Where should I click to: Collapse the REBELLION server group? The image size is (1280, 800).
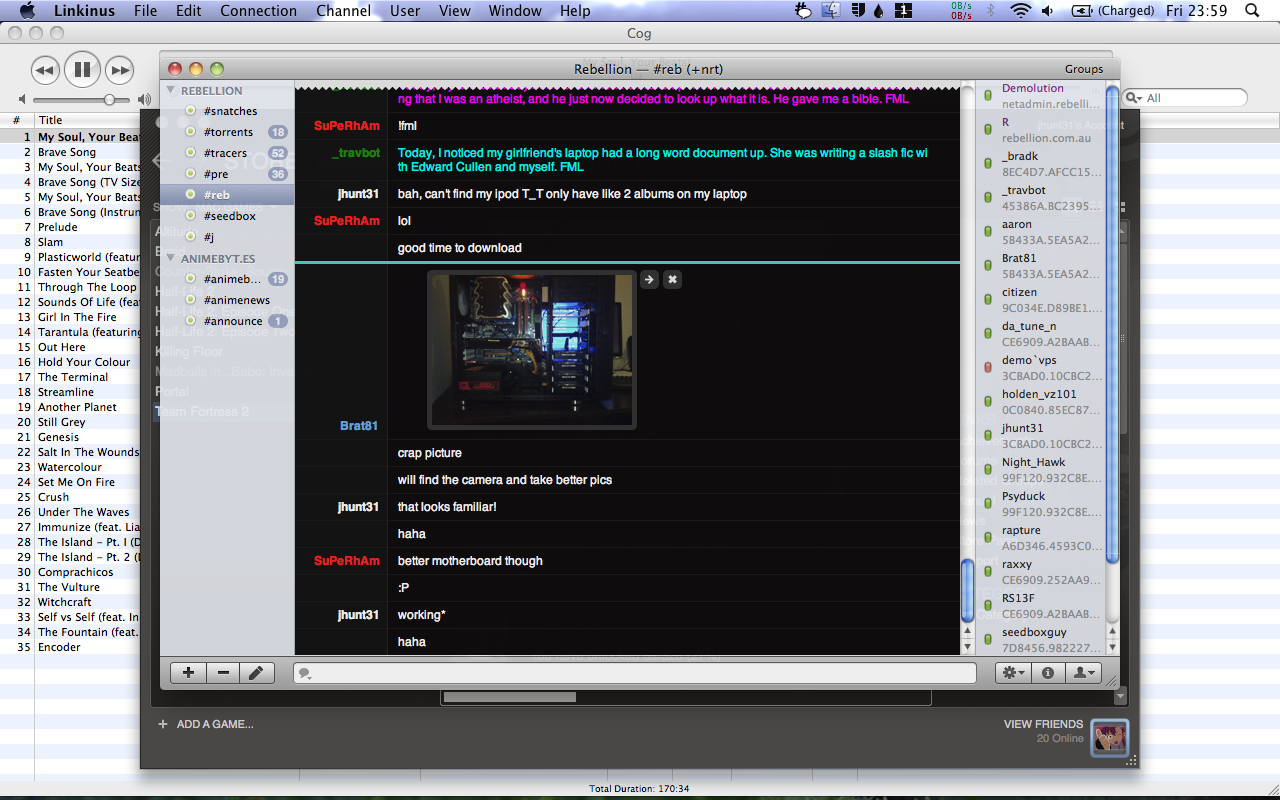pyautogui.click(x=170, y=90)
